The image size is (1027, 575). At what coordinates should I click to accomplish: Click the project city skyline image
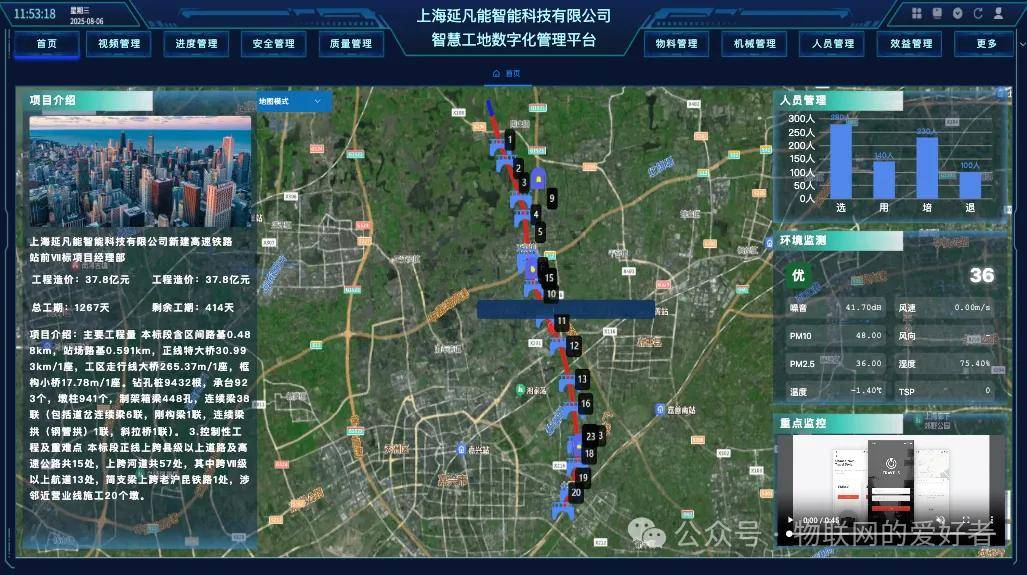coord(140,172)
